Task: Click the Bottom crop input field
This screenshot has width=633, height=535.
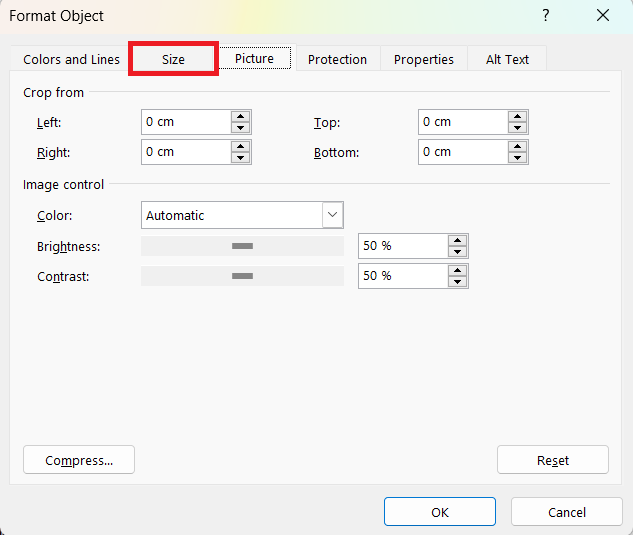Action: (463, 152)
